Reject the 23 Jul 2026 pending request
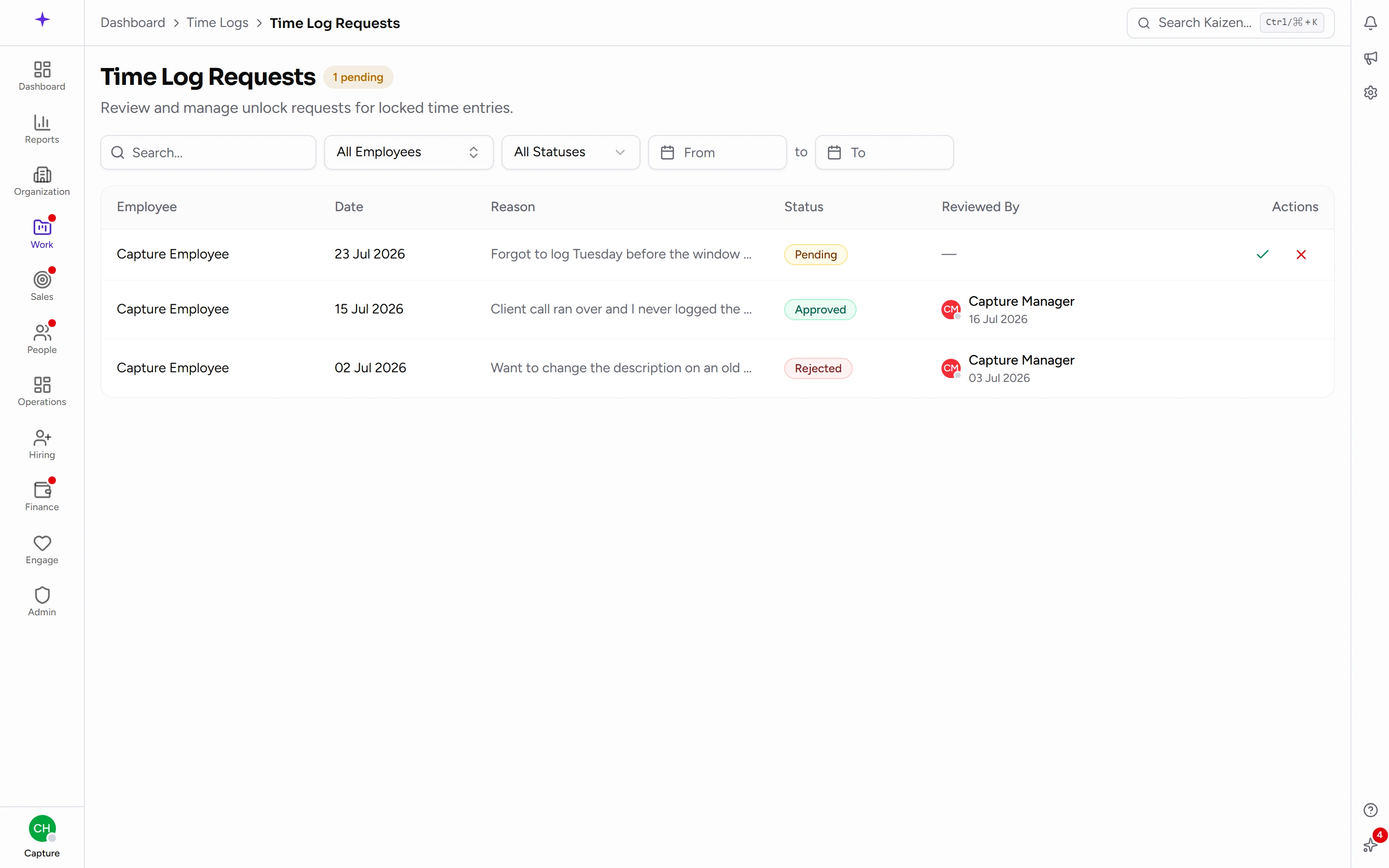 1301,254
